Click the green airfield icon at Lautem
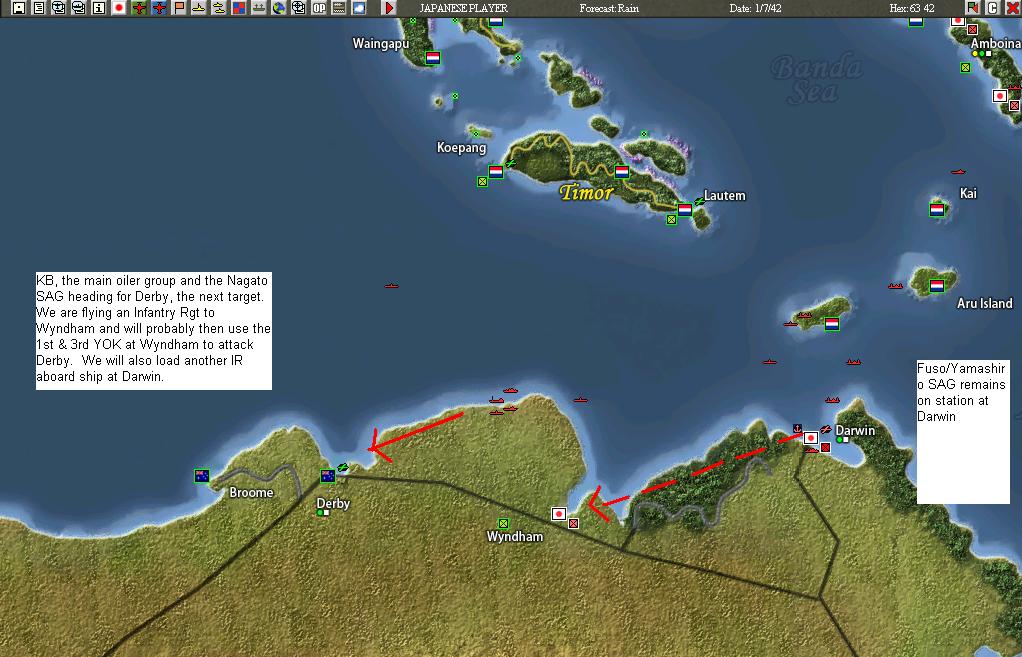 (699, 201)
